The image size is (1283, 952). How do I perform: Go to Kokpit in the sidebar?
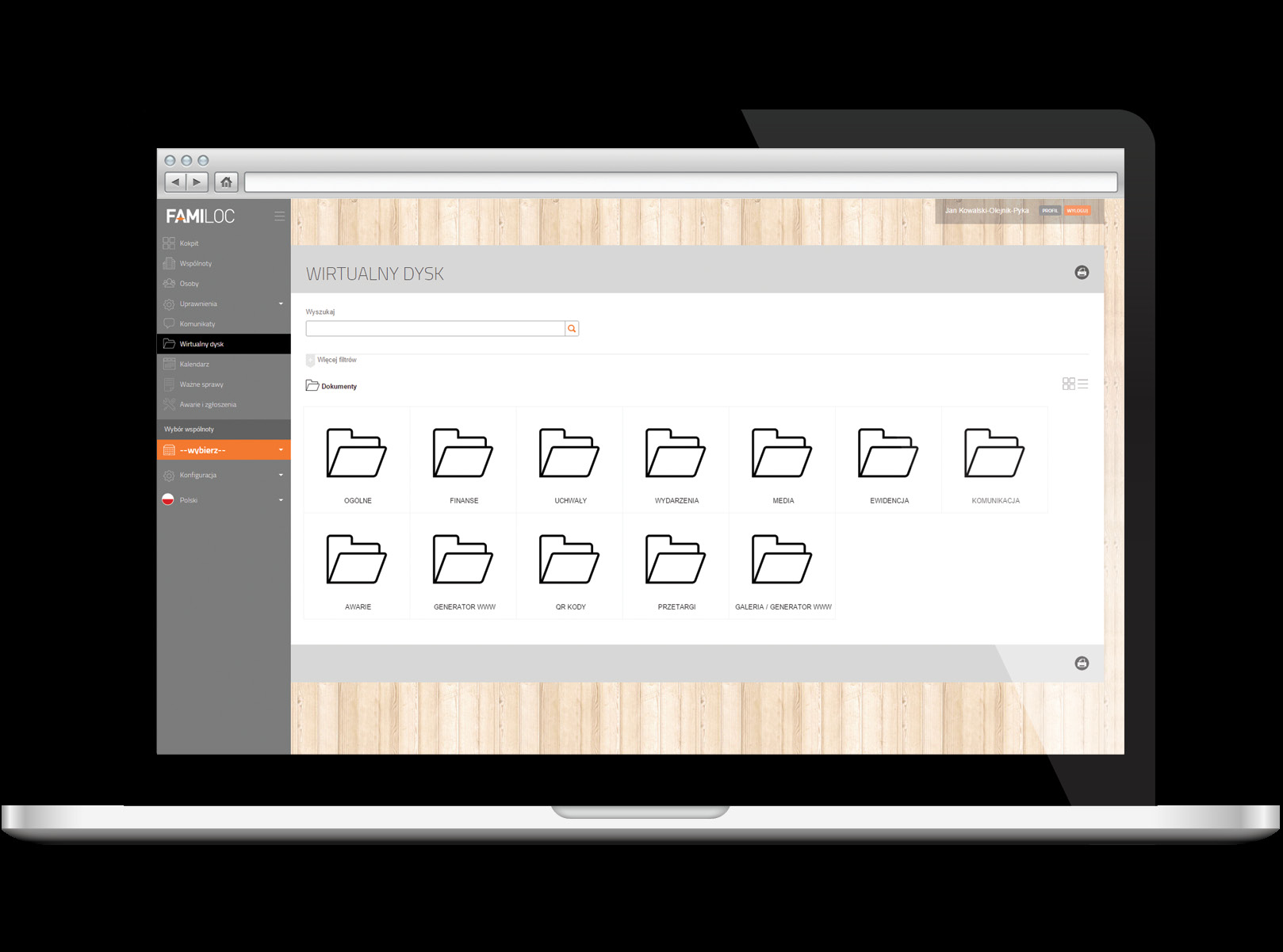tap(224, 243)
